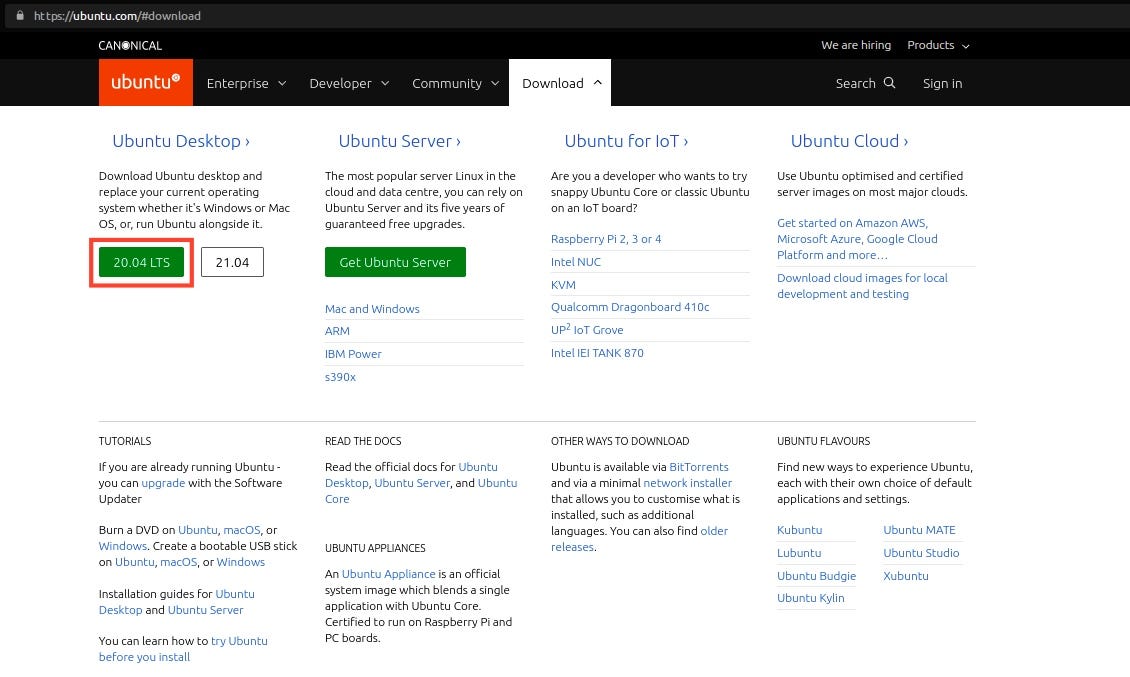Click the orange ubuntu logo
The image size is (1130, 677).
point(146,82)
